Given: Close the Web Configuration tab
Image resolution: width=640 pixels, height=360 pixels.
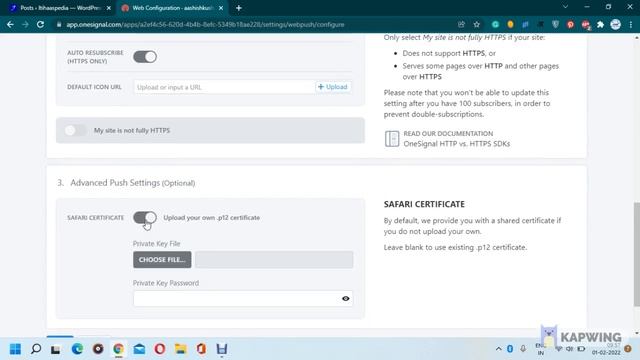Looking at the screenshot, I should (x=221, y=8).
